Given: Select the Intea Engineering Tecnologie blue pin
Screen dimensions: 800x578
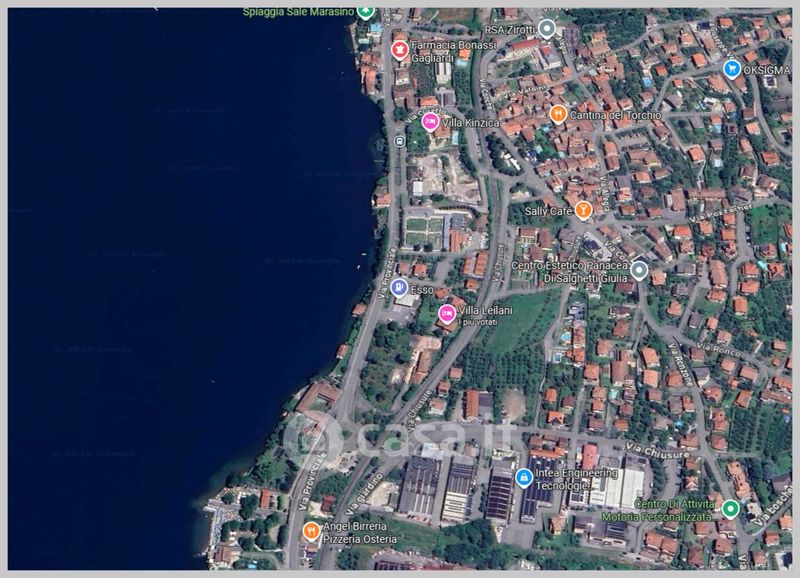Looking at the screenshot, I should coord(523,478).
